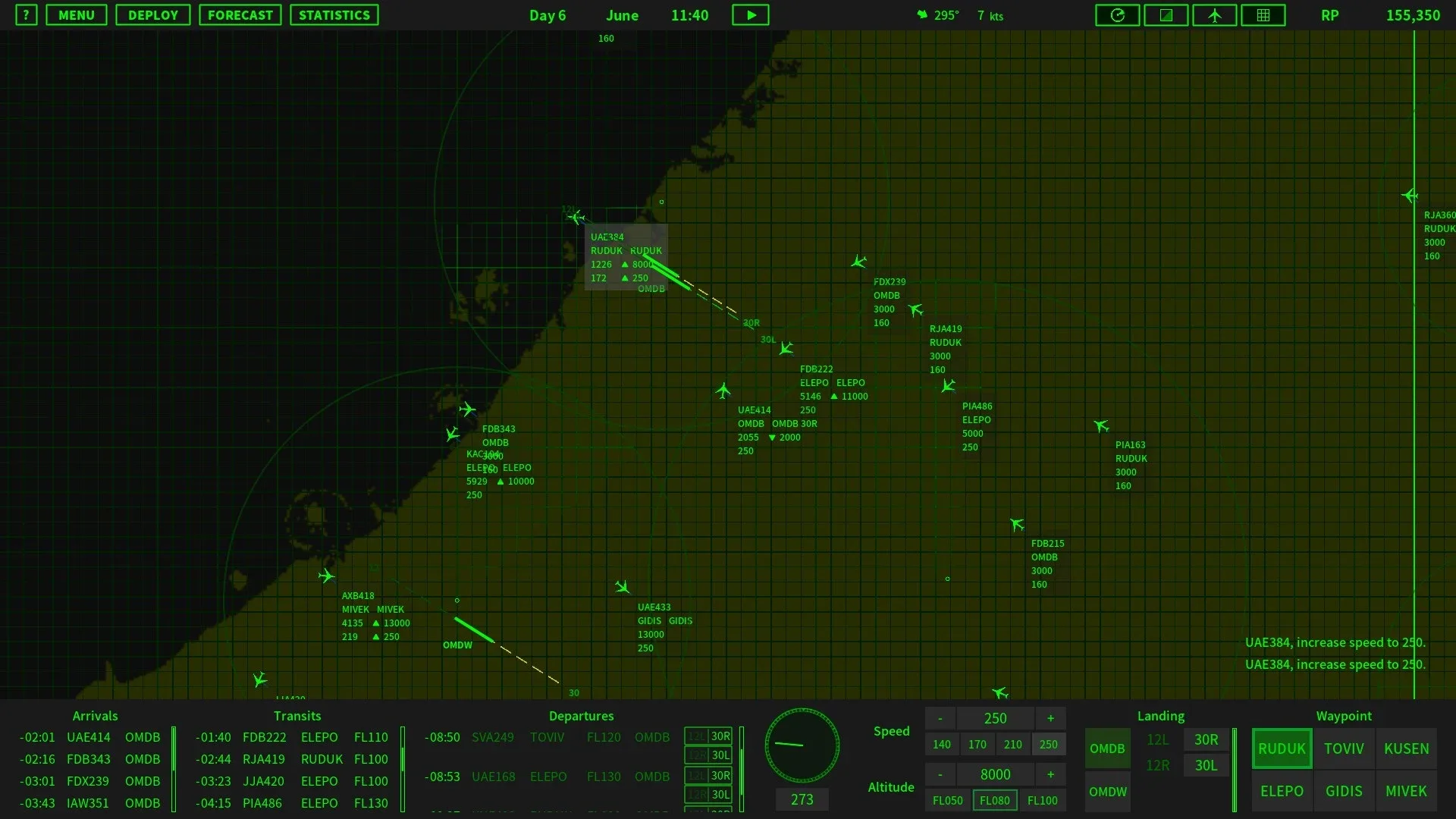This screenshot has width=1456, height=819.
Task: Toggle the half-shaded square display icon
Action: tap(1166, 15)
